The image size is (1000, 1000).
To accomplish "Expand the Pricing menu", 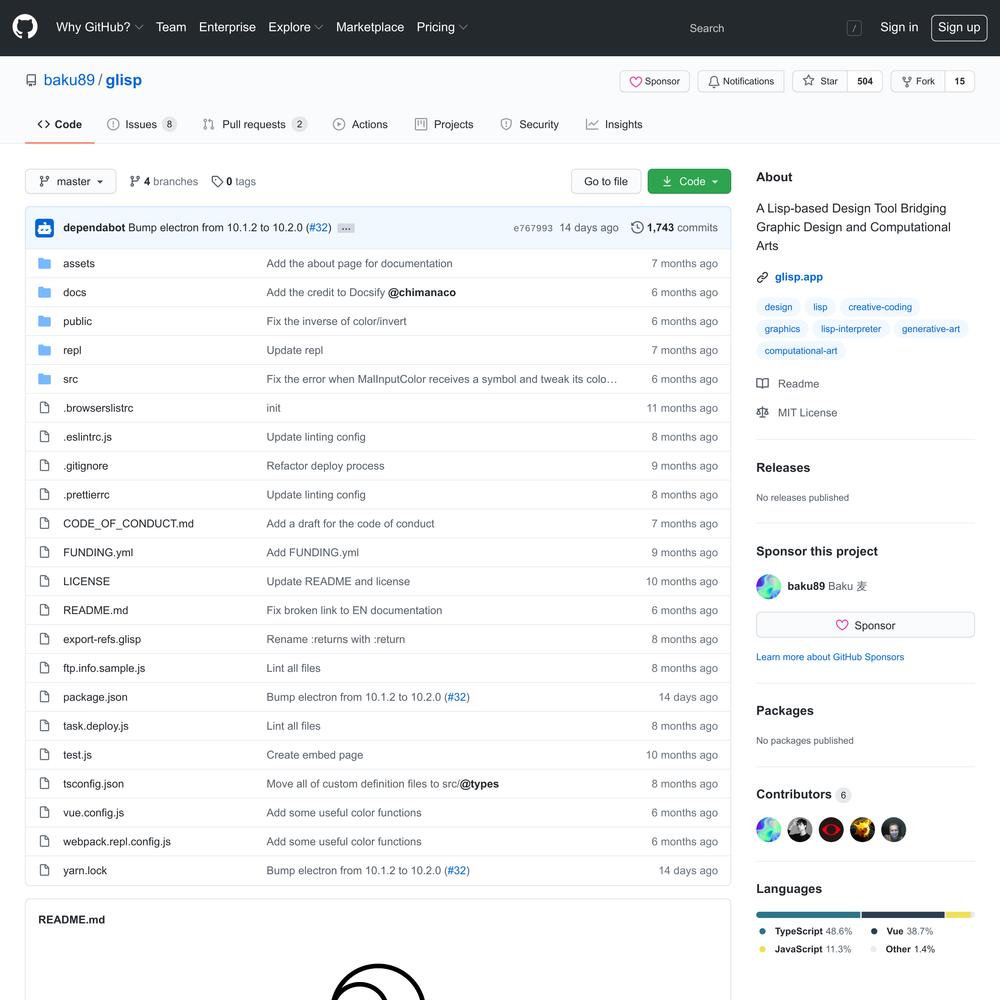I will 441,27.
